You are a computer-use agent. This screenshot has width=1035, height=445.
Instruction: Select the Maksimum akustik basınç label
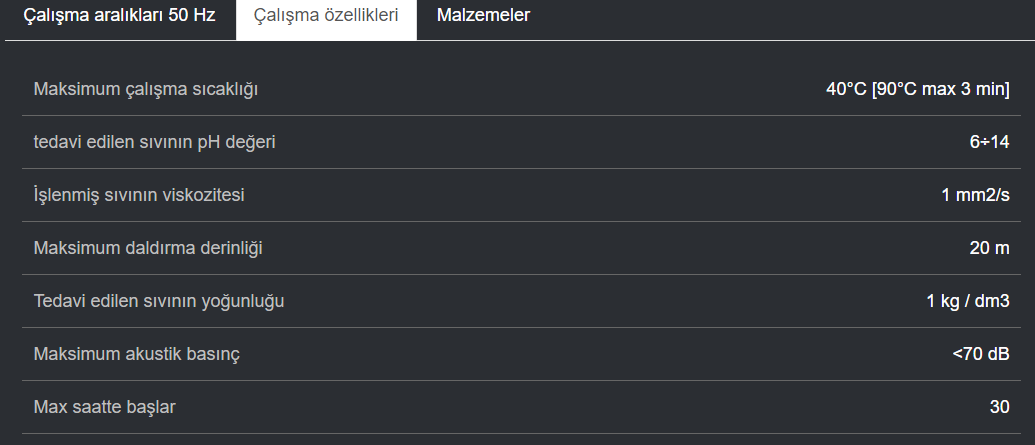pos(137,354)
